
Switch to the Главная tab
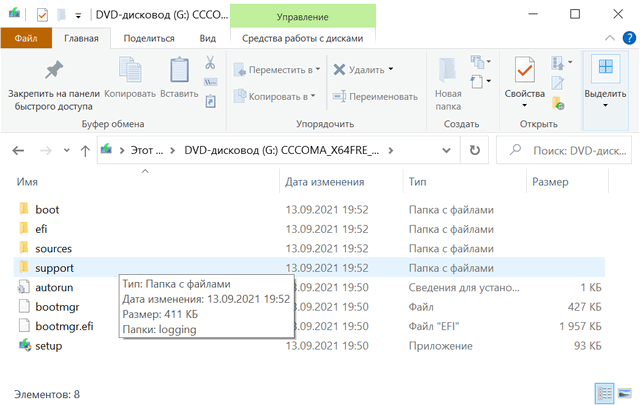coord(81,38)
